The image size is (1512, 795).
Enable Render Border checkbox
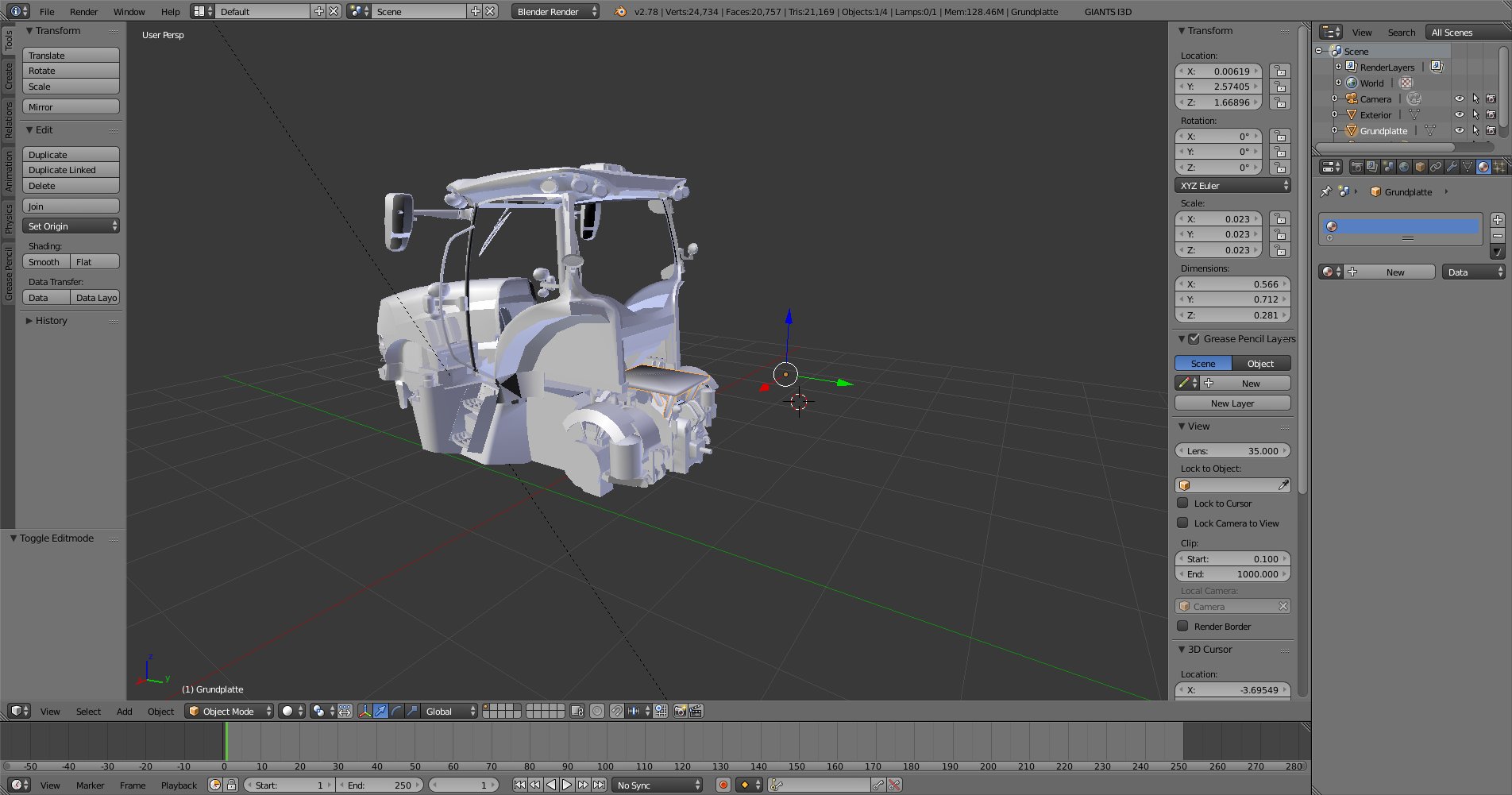pos(1182,626)
